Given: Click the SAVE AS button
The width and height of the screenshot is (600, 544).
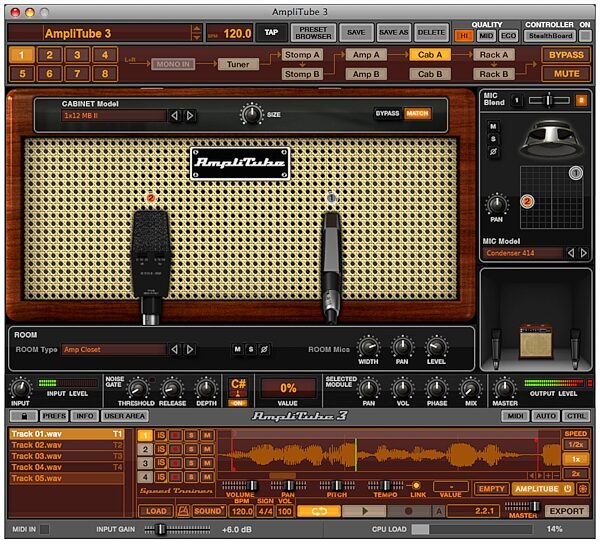Looking at the screenshot, I should coord(393,33).
